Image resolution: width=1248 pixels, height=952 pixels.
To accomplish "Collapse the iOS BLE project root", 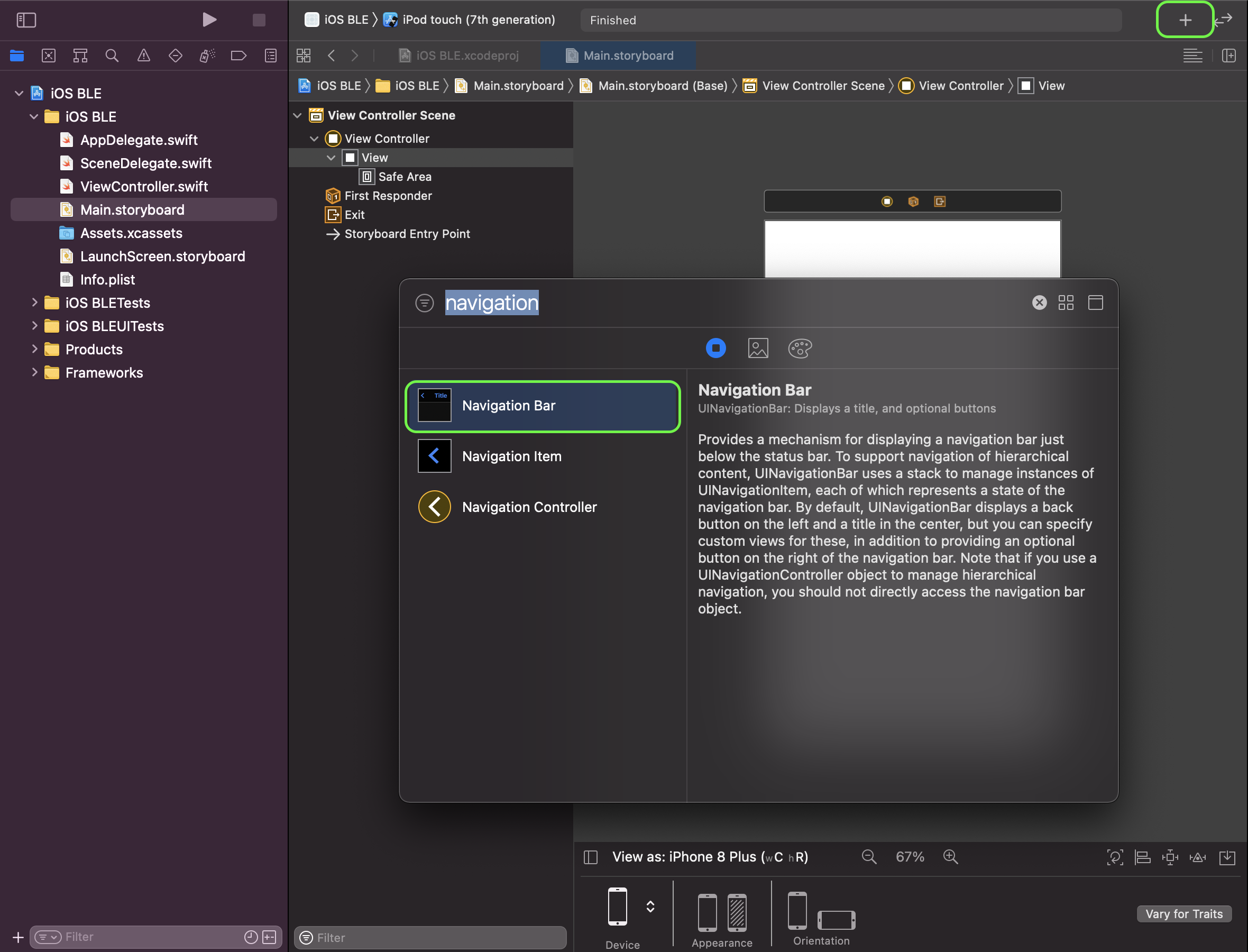I will (19, 93).
